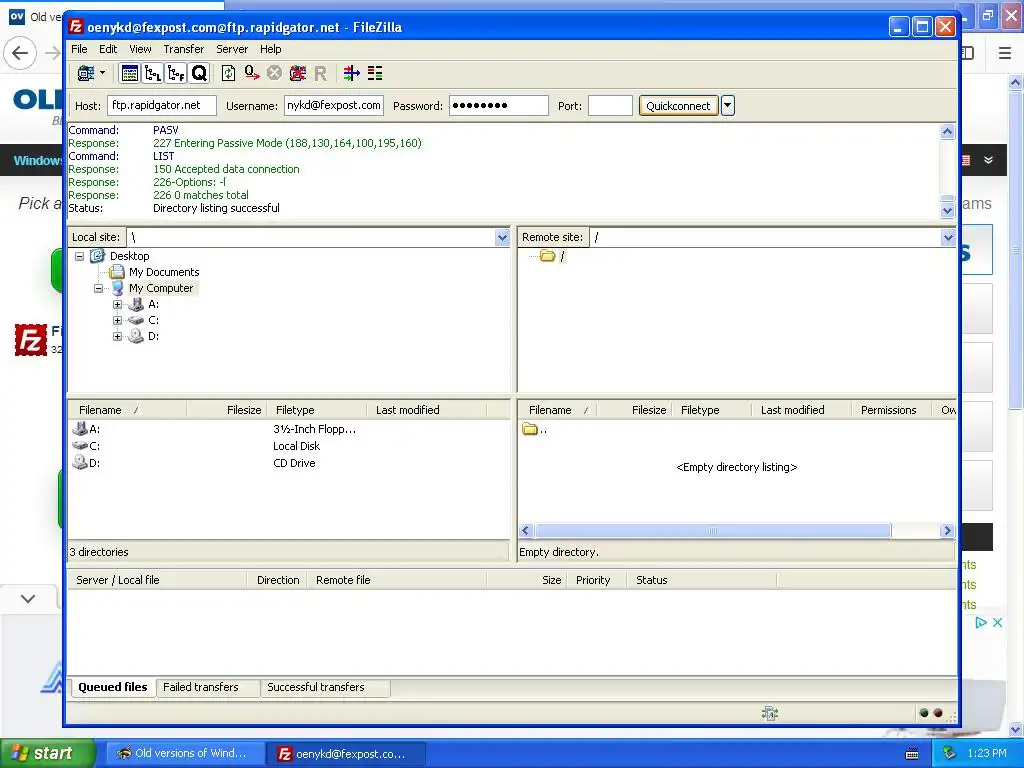1024x768 pixels.
Task: Switch to the Successful transfers tab
Action: pos(315,687)
